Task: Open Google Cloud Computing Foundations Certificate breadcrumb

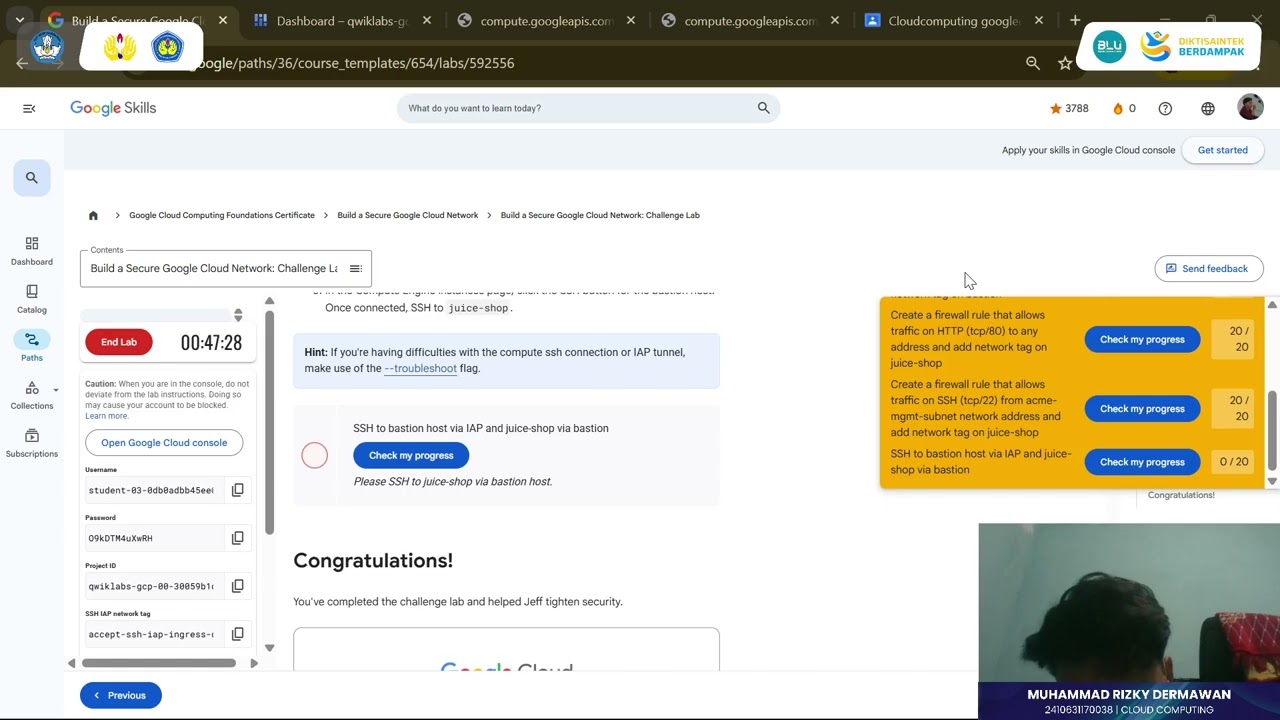Action: coord(222,215)
